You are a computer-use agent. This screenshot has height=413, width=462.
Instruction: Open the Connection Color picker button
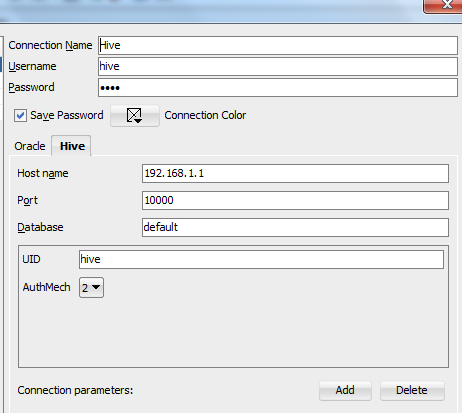pos(135,116)
